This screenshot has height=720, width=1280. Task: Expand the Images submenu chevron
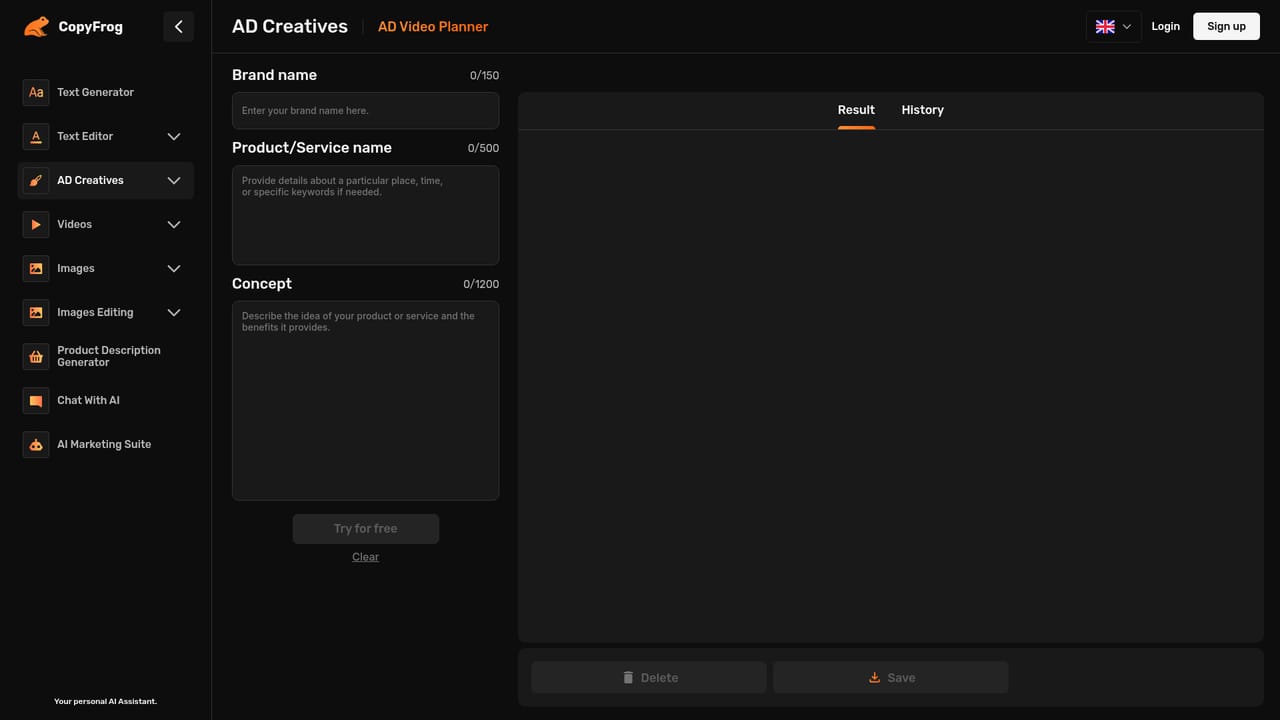coord(174,268)
